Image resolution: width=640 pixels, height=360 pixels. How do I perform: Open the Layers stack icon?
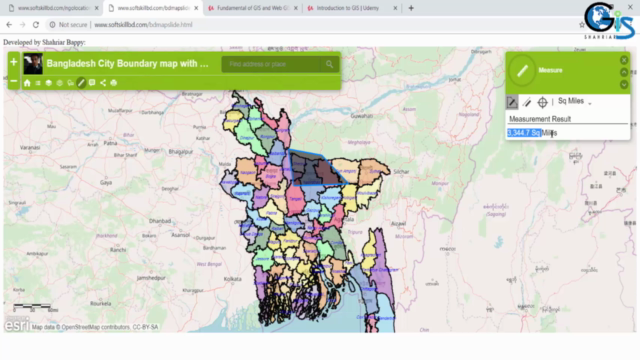[49, 83]
